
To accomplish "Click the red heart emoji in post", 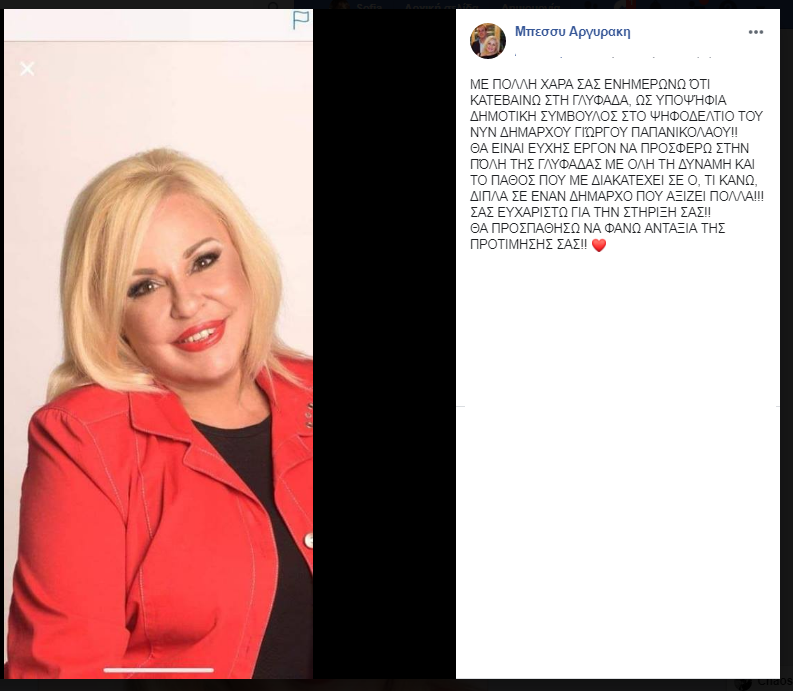I will (599, 245).
